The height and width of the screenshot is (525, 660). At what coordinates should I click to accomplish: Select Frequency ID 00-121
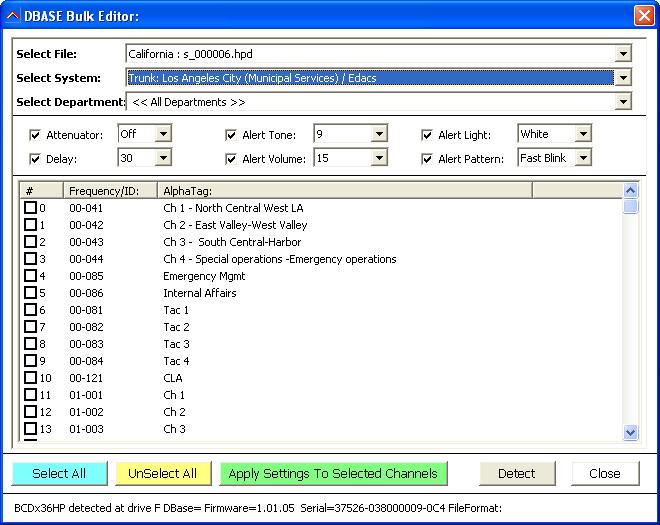pos(86,378)
